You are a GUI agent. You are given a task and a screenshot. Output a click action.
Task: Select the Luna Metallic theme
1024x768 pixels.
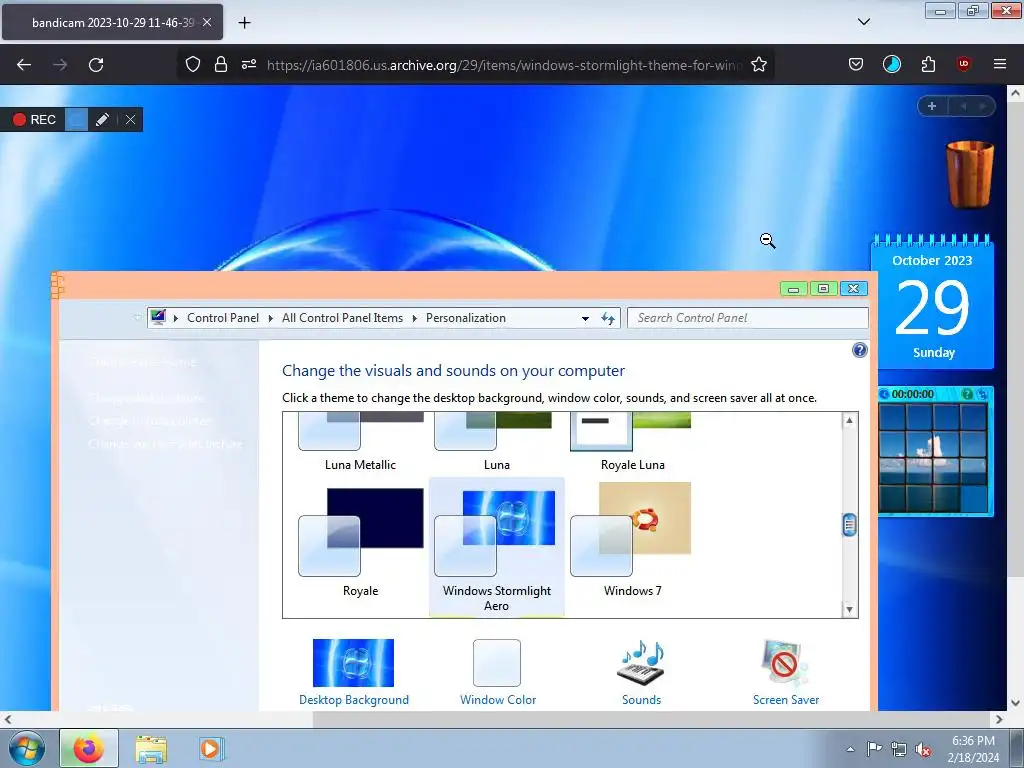coord(360,441)
